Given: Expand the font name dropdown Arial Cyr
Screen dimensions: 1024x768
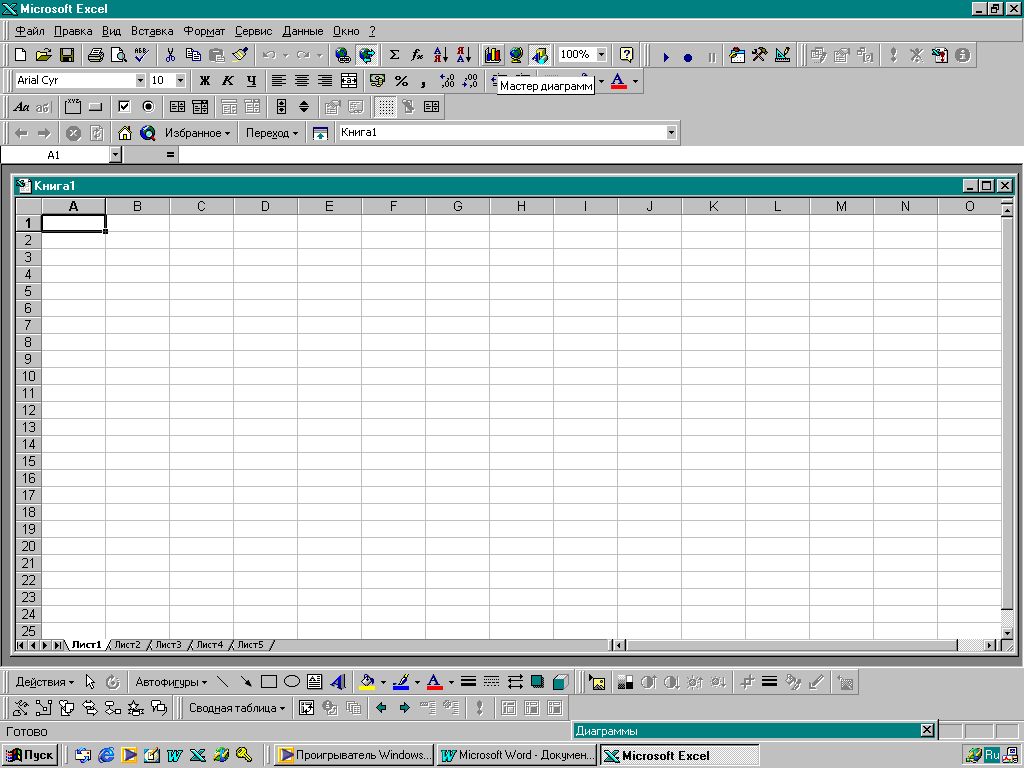Looking at the screenshot, I should pos(140,80).
